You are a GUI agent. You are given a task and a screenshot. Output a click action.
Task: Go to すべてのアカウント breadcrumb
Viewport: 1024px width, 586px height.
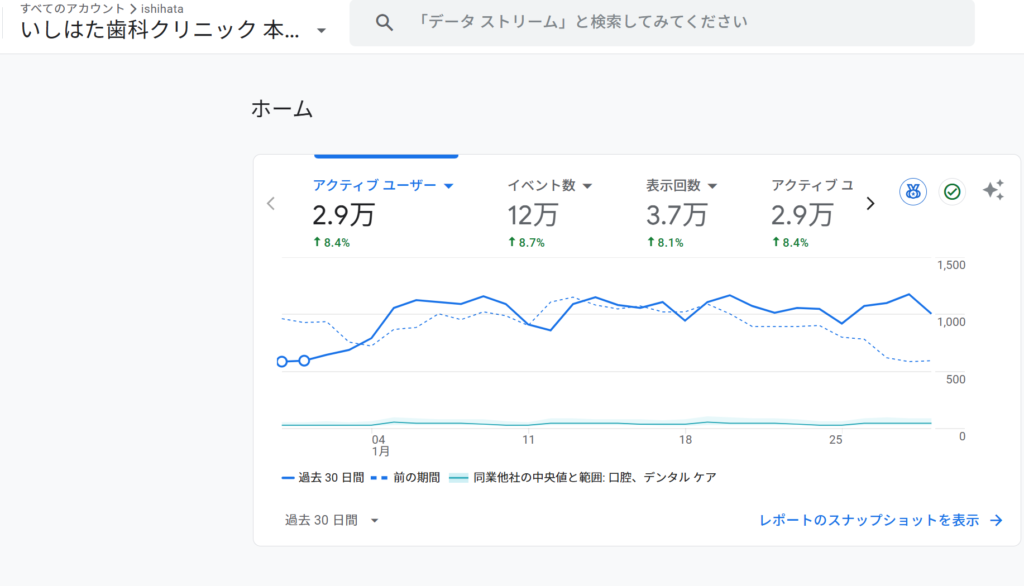72,8
